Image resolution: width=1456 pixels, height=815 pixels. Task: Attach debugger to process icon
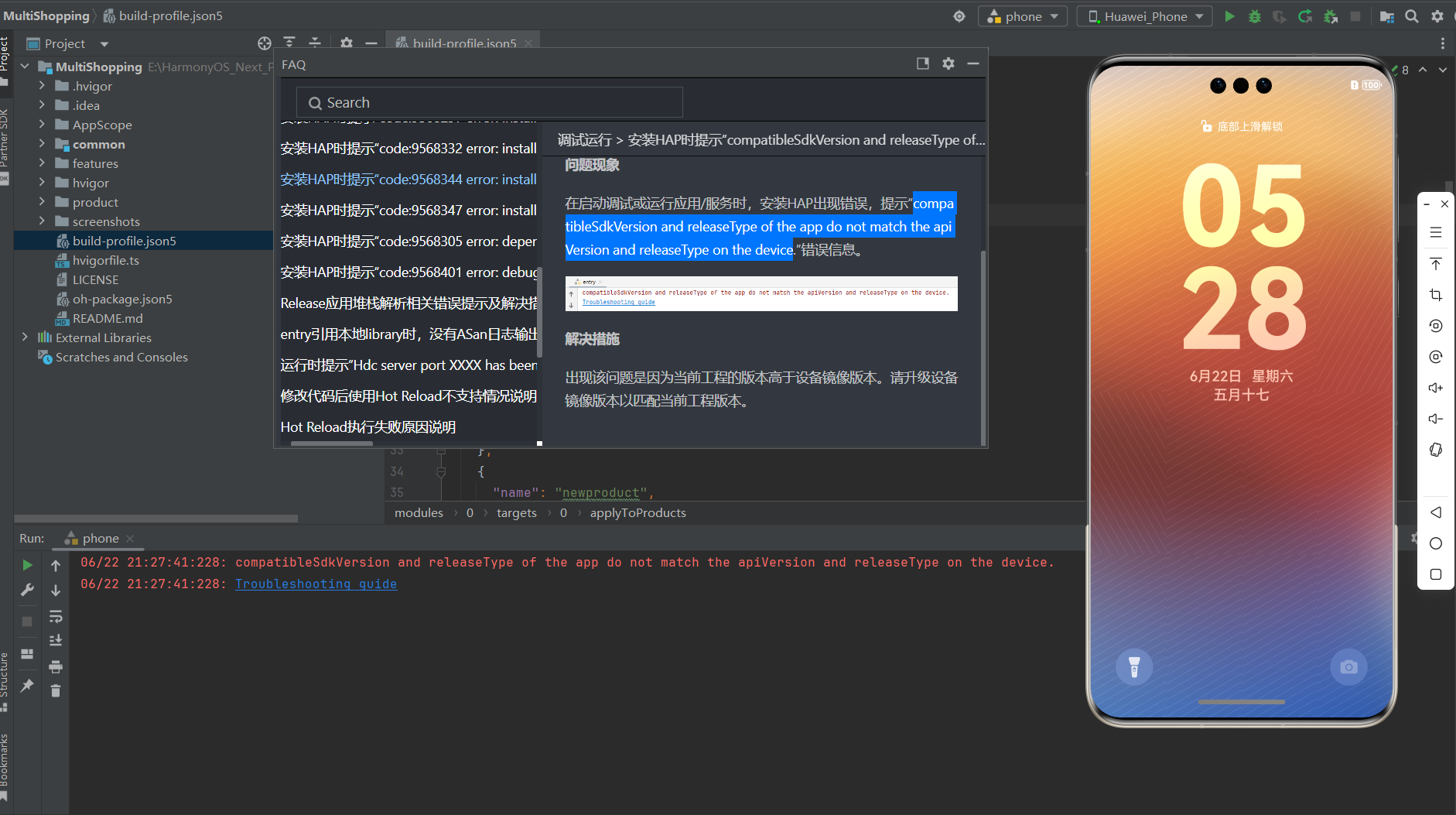1331,16
